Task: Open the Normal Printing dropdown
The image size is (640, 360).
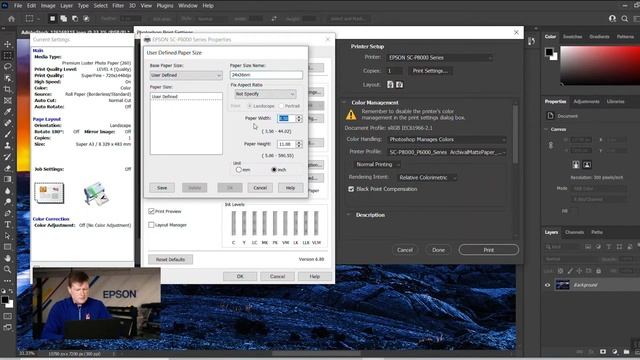Action: [376, 164]
